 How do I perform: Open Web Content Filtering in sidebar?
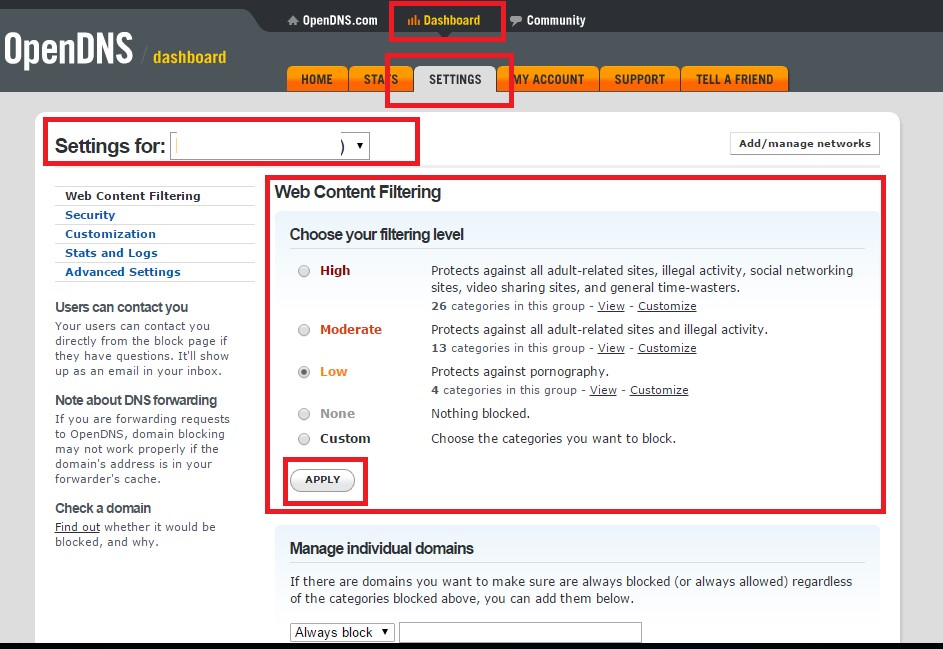(133, 196)
